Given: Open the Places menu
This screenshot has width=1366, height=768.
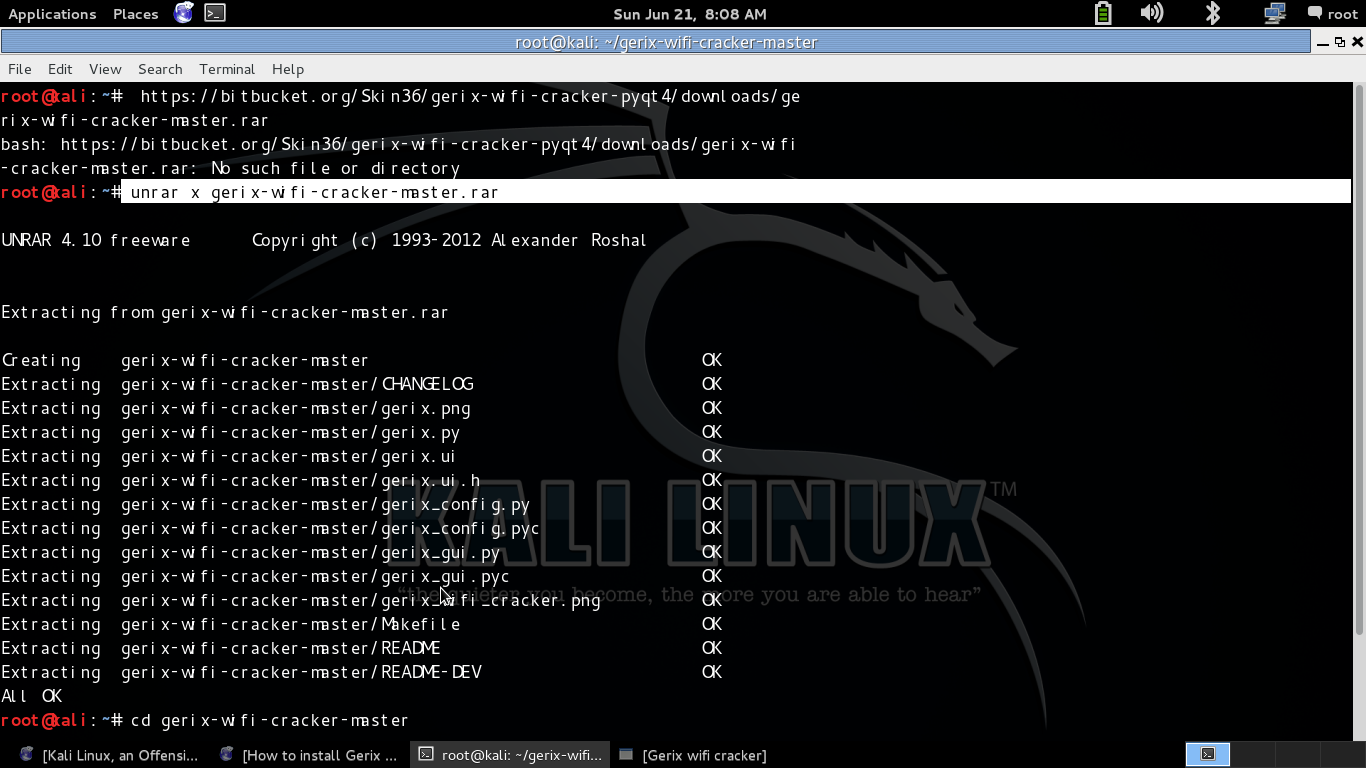Looking at the screenshot, I should tap(136, 14).
